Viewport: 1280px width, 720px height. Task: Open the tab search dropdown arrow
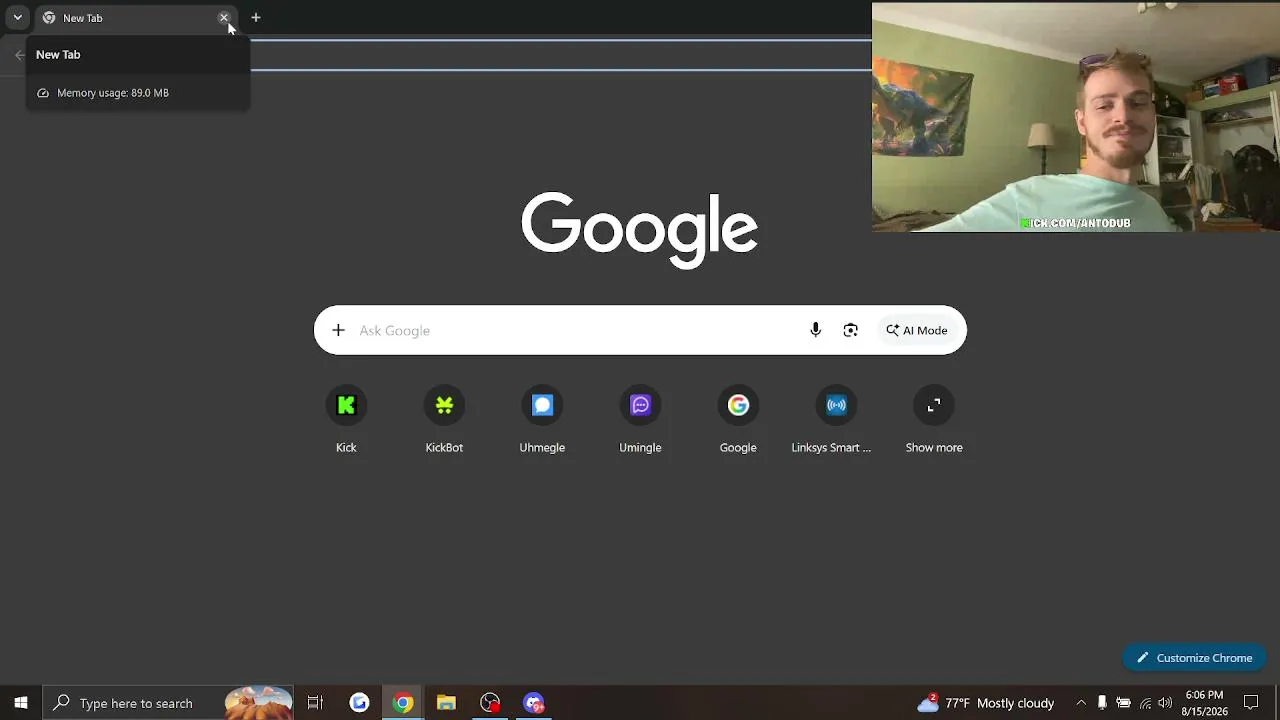point(17,17)
